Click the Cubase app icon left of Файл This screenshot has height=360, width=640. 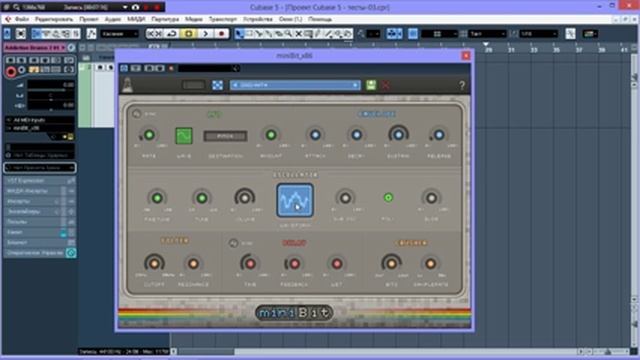(x=8, y=19)
